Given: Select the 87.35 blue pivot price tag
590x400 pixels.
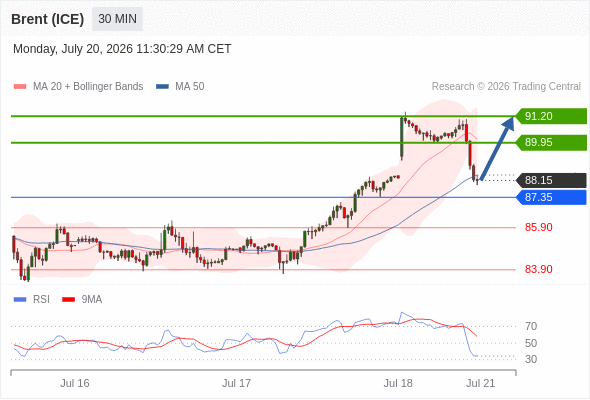Looking at the screenshot, I should [551, 197].
